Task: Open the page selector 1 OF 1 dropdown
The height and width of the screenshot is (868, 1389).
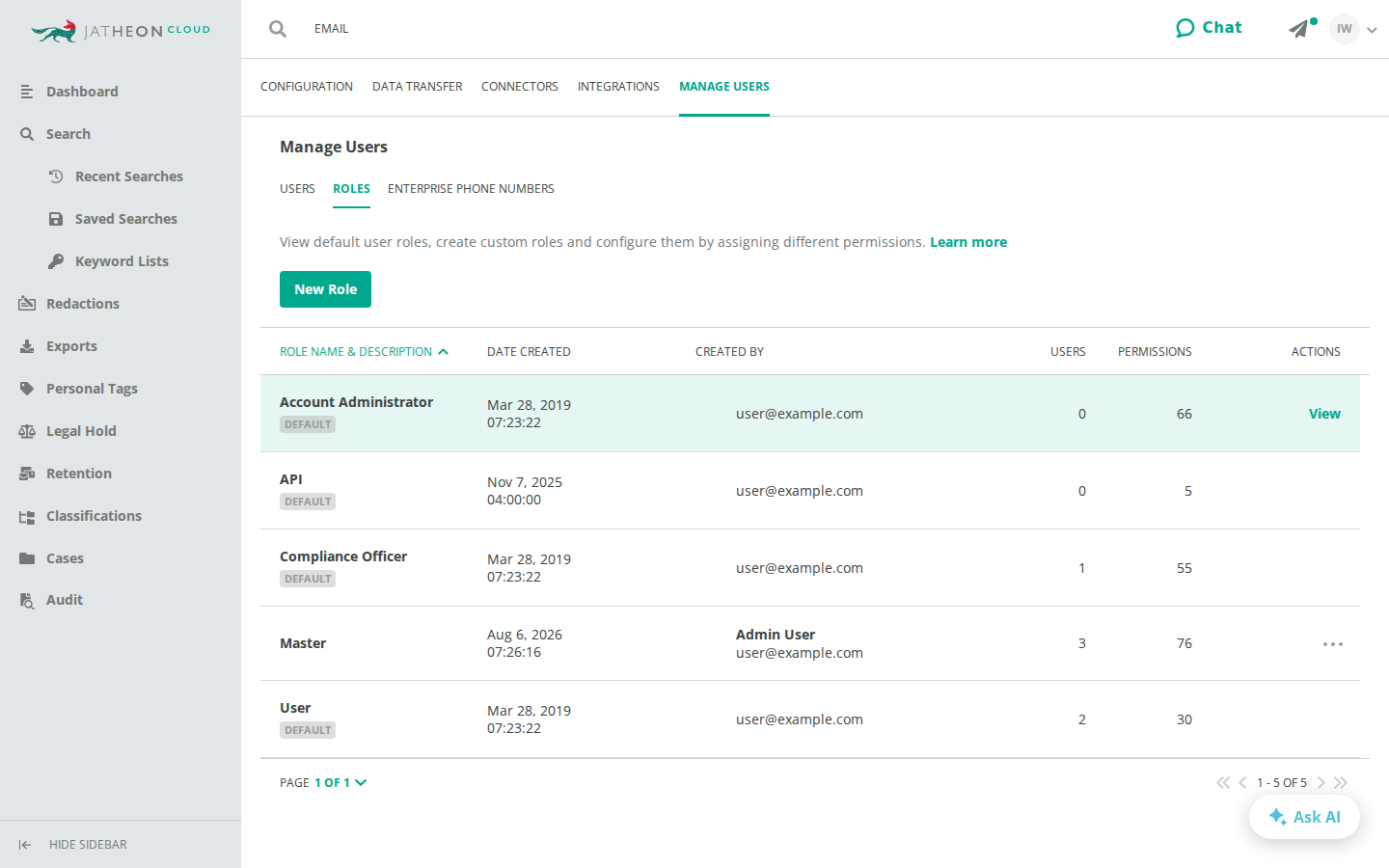Action: point(340,783)
